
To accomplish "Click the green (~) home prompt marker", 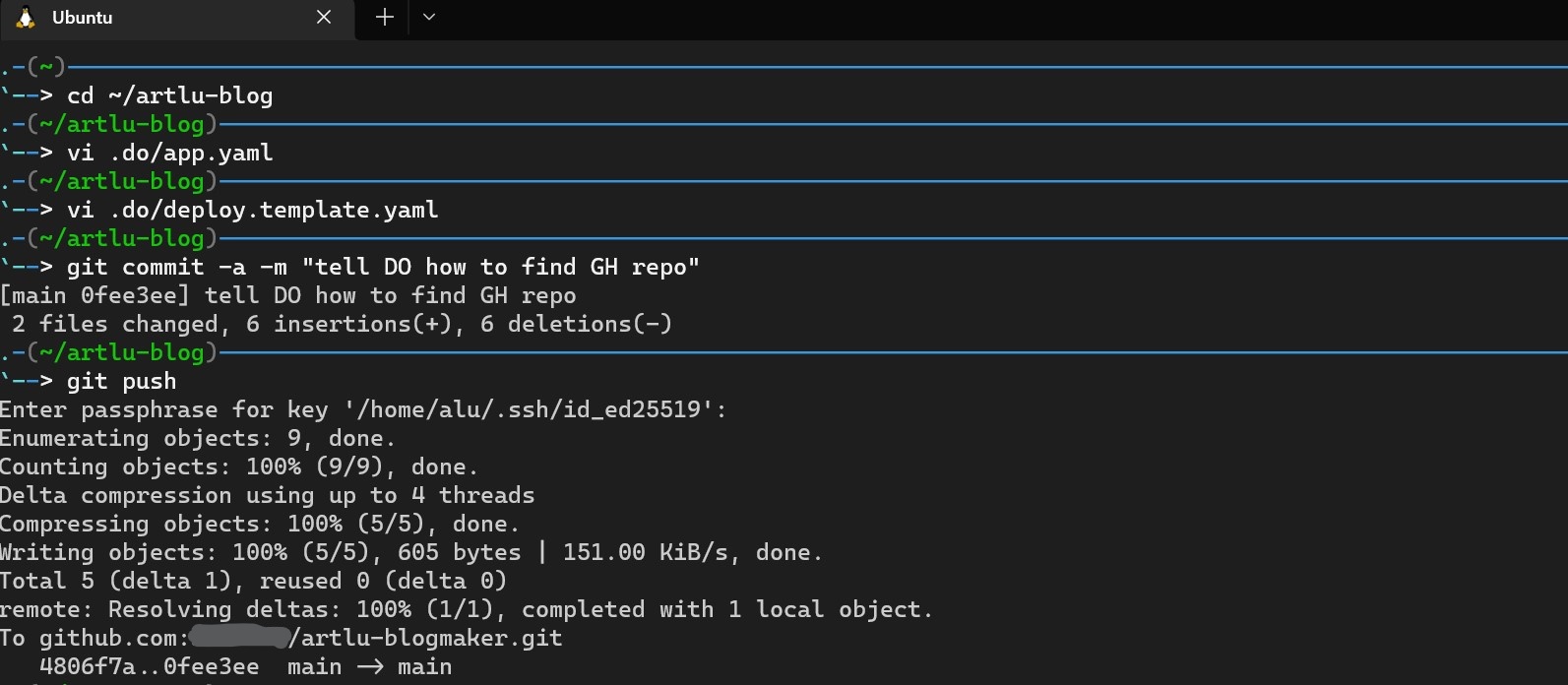I will (x=43, y=66).
